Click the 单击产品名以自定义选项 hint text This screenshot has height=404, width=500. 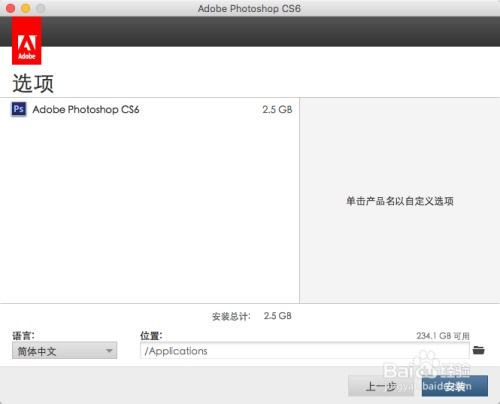400,201
